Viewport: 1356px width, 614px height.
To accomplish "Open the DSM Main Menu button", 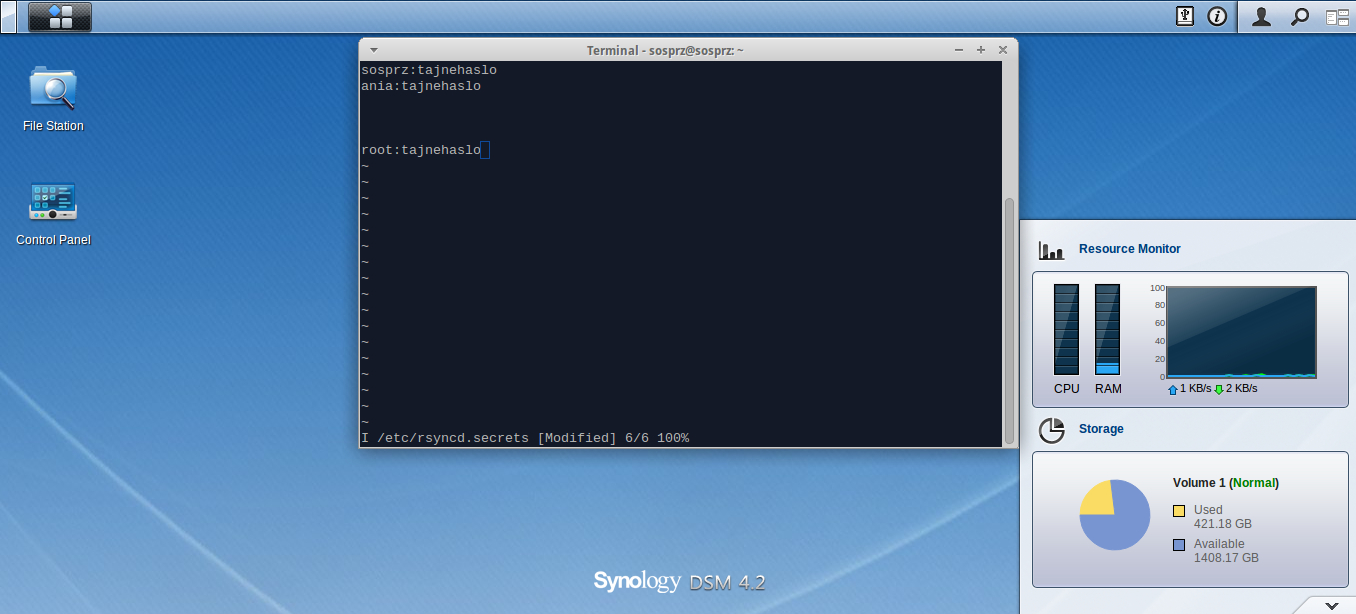I will (60, 16).
